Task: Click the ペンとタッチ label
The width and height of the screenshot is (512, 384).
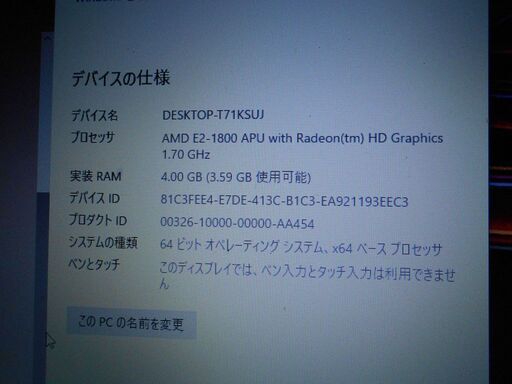Action: 94,264
